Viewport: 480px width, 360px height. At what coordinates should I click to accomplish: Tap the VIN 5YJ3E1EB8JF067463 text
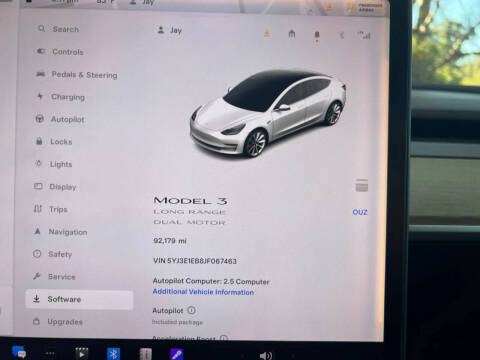pos(195,261)
